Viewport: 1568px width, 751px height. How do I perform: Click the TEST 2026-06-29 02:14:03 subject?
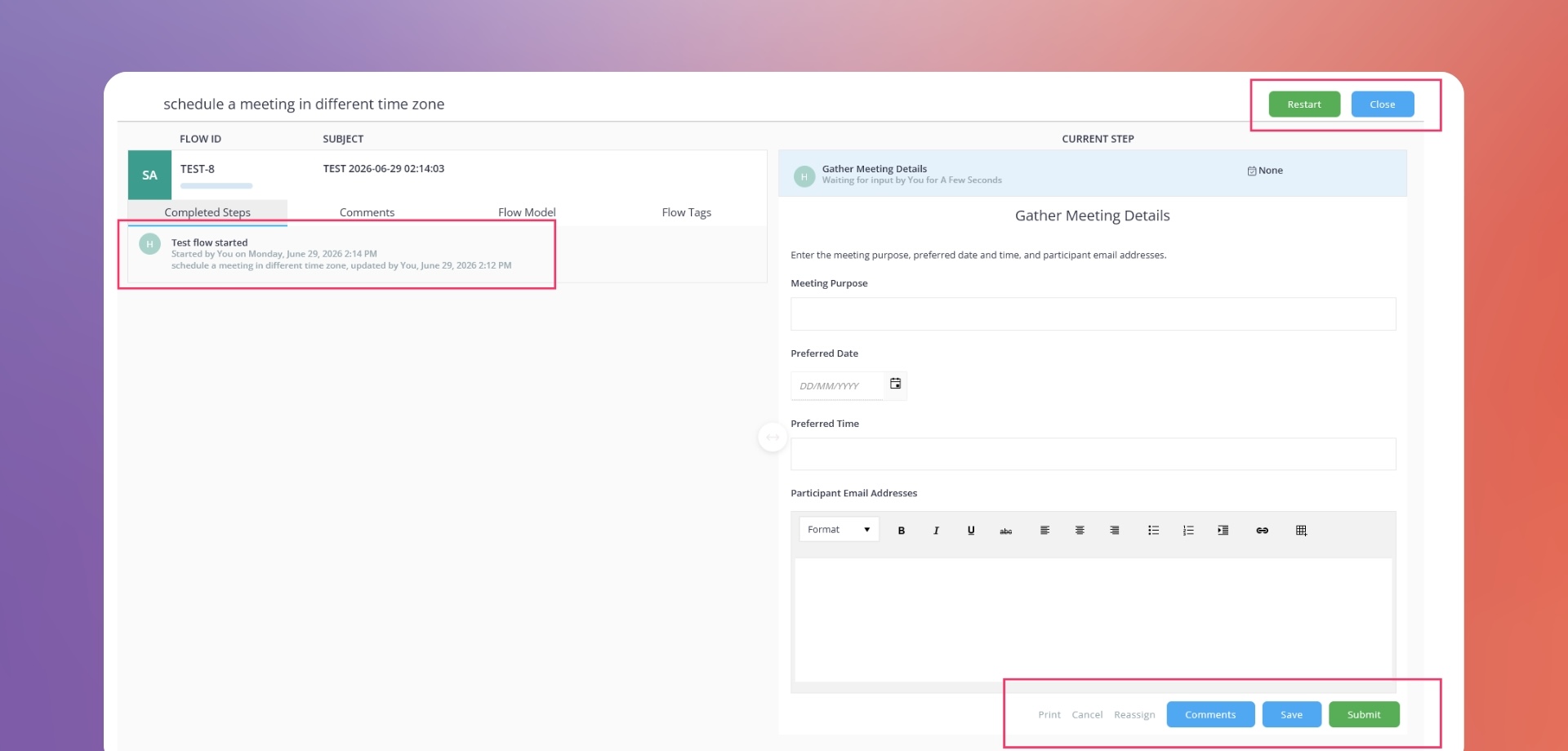384,169
